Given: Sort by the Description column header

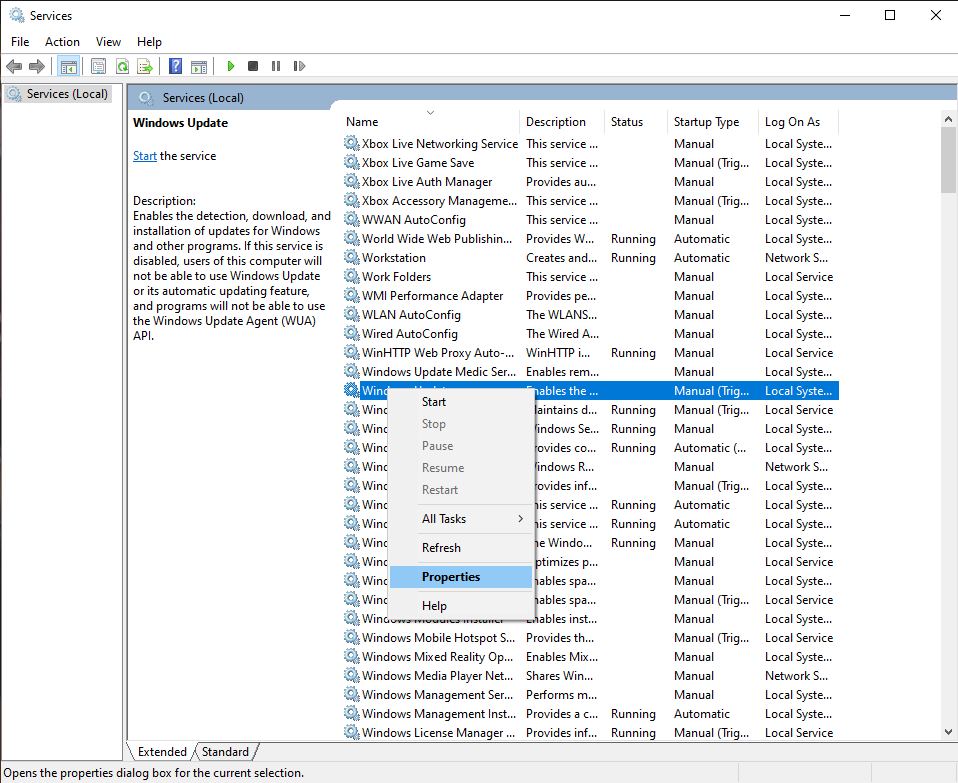Looking at the screenshot, I should pos(561,122).
